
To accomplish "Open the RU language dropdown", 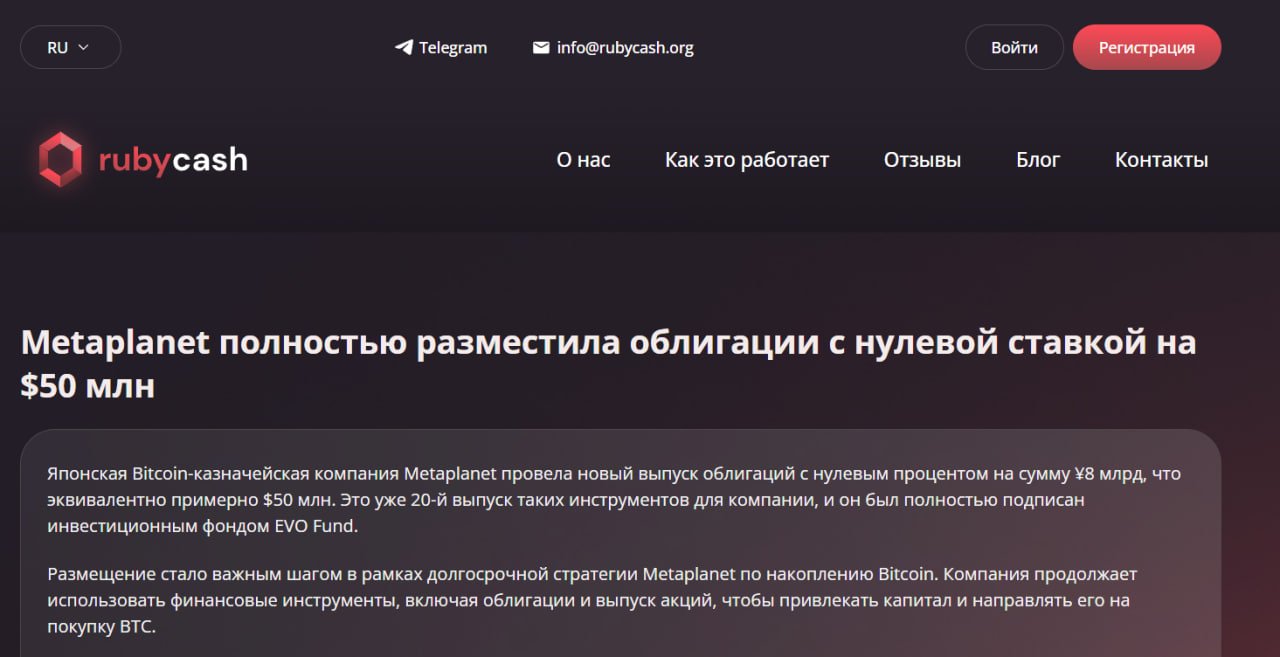I will (x=70, y=47).
